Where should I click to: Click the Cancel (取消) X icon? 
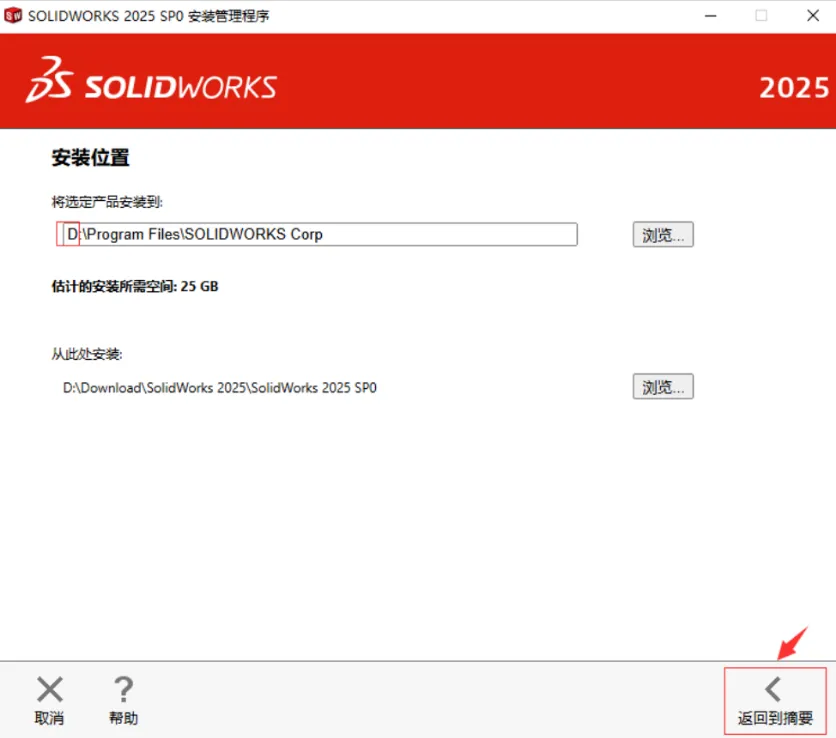point(50,689)
